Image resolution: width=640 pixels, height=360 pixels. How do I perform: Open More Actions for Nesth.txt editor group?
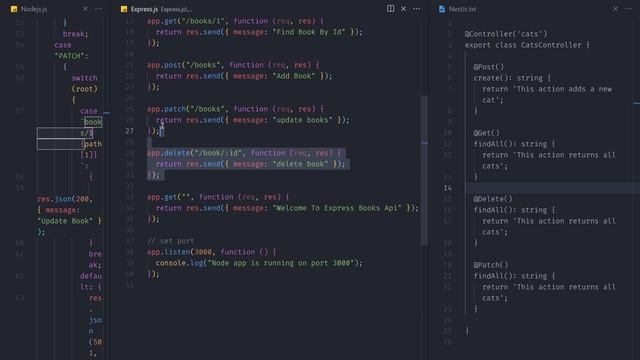coord(629,9)
